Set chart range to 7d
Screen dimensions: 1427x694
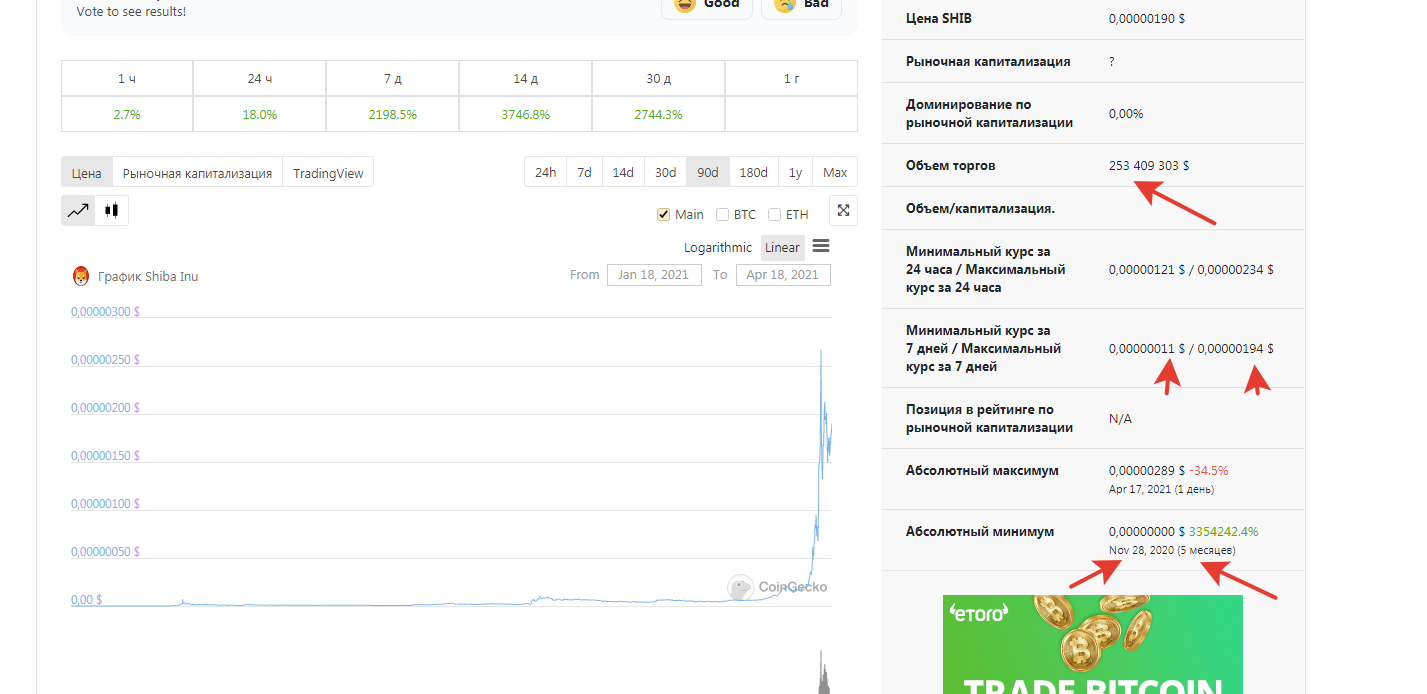584,172
